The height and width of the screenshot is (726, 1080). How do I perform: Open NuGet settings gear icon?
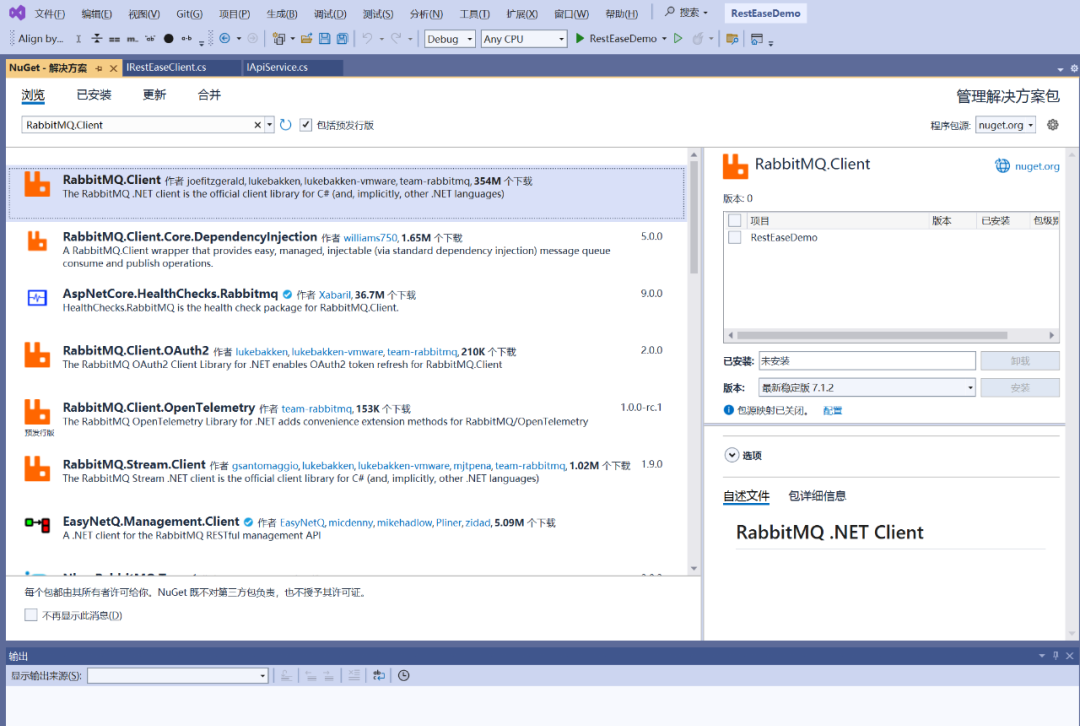[x=1053, y=125]
